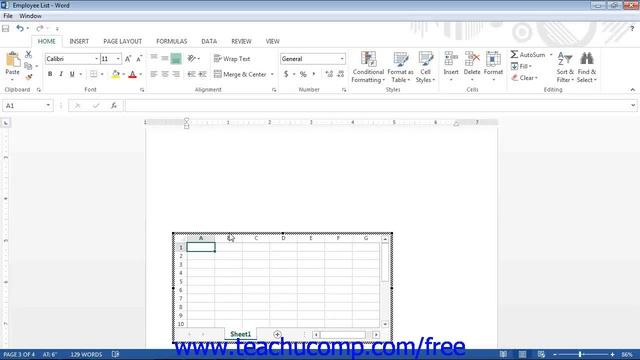Viewport: 640px width, 360px height.
Task: Expand the Merge & Center dropdown arrow
Action: point(272,74)
